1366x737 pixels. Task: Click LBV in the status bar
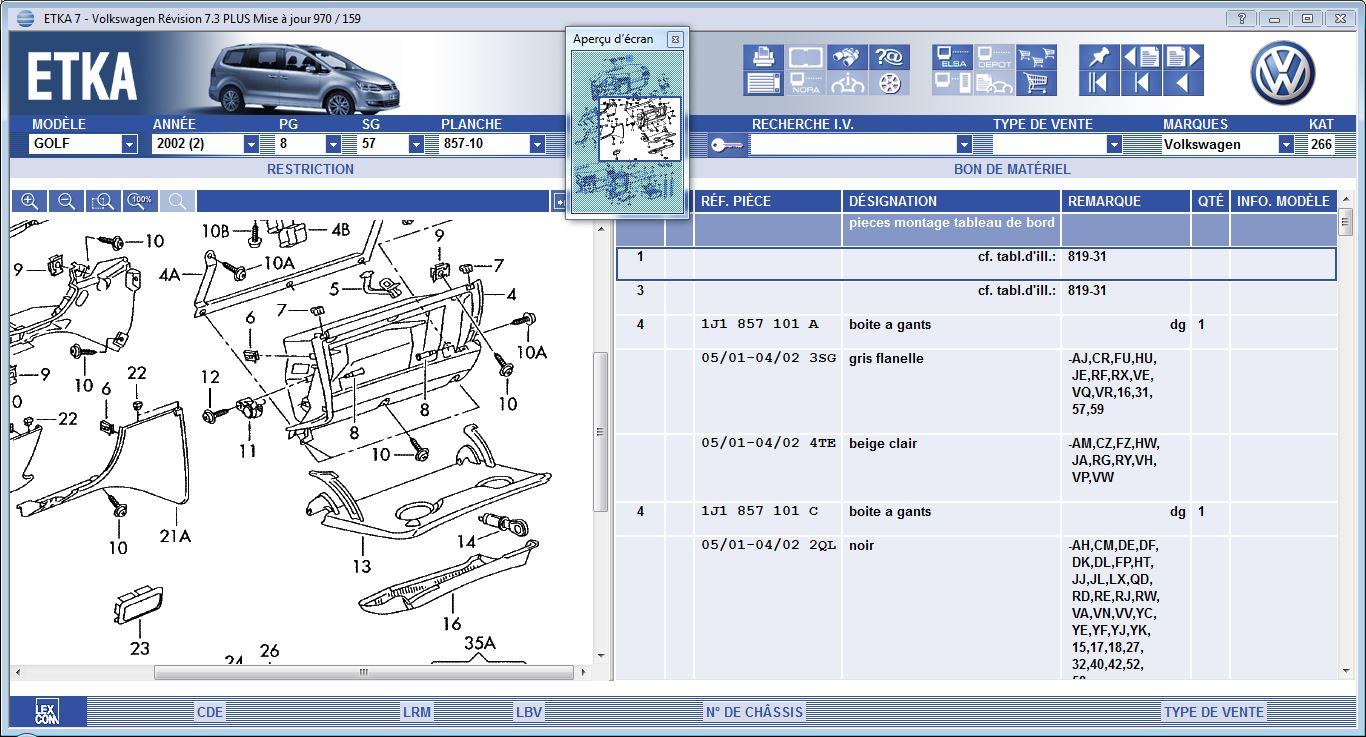(x=529, y=712)
